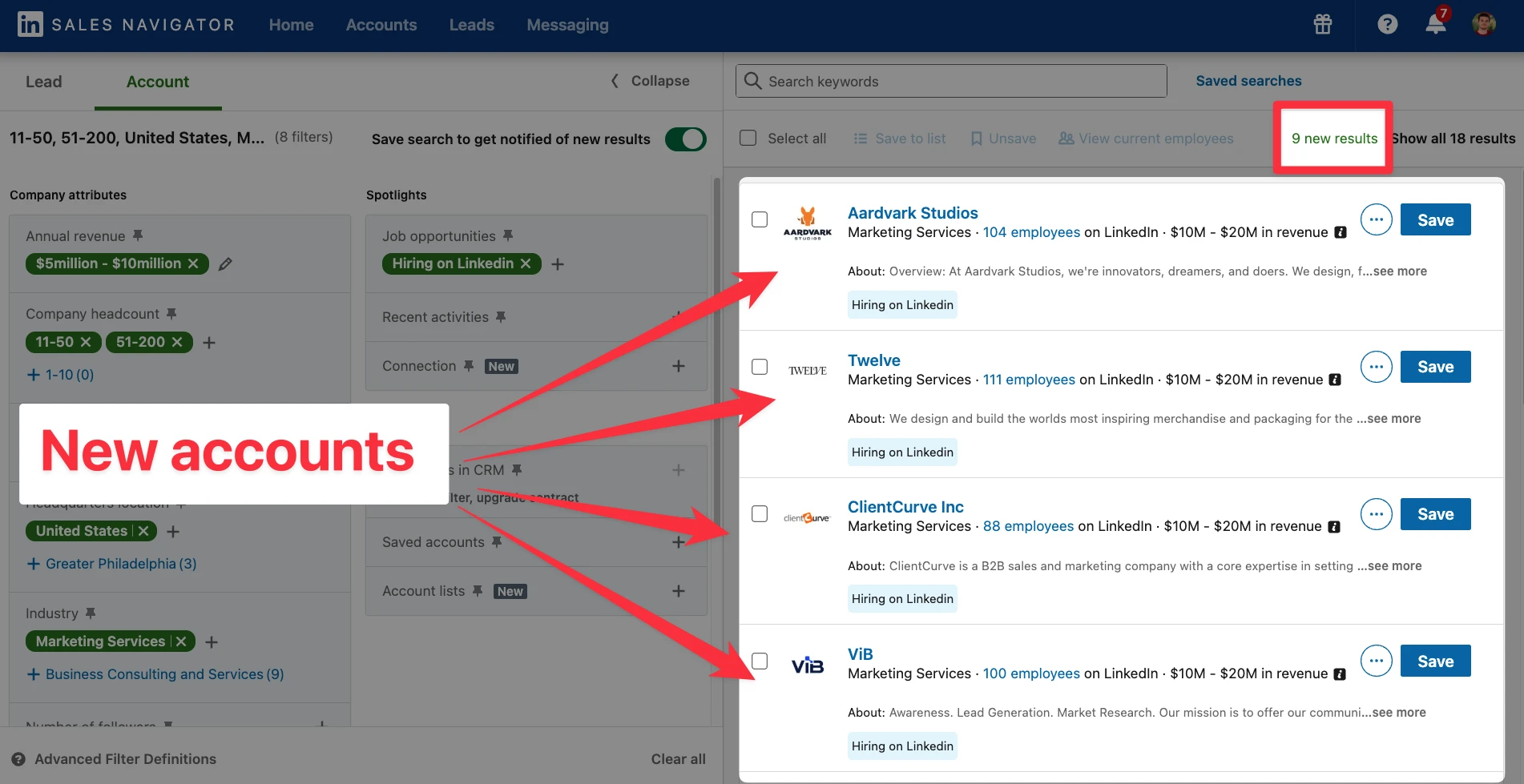Check the Select all checkbox
The height and width of the screenshot is (784, 1524).
[748, 138]
